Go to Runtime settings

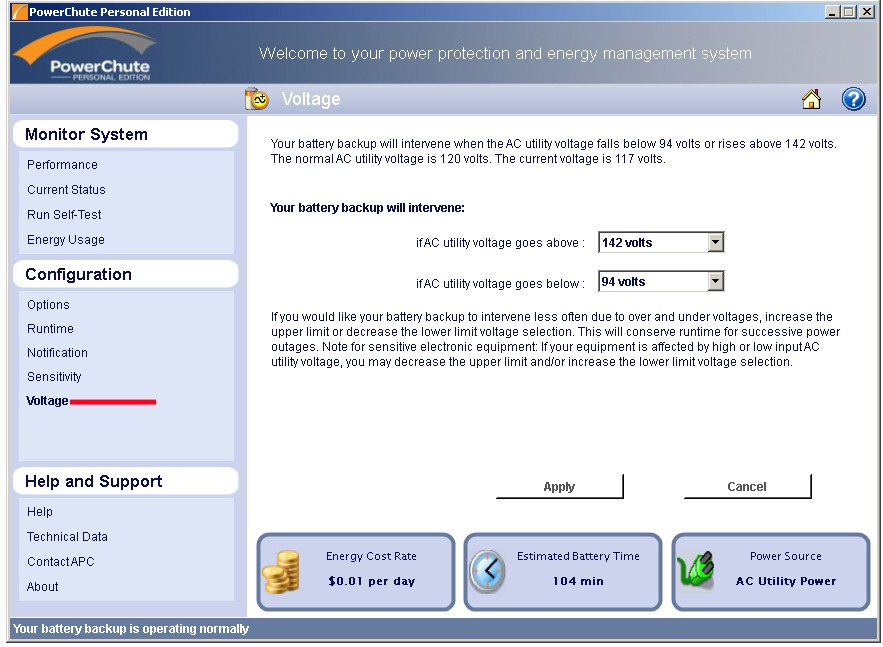(51, 329)
